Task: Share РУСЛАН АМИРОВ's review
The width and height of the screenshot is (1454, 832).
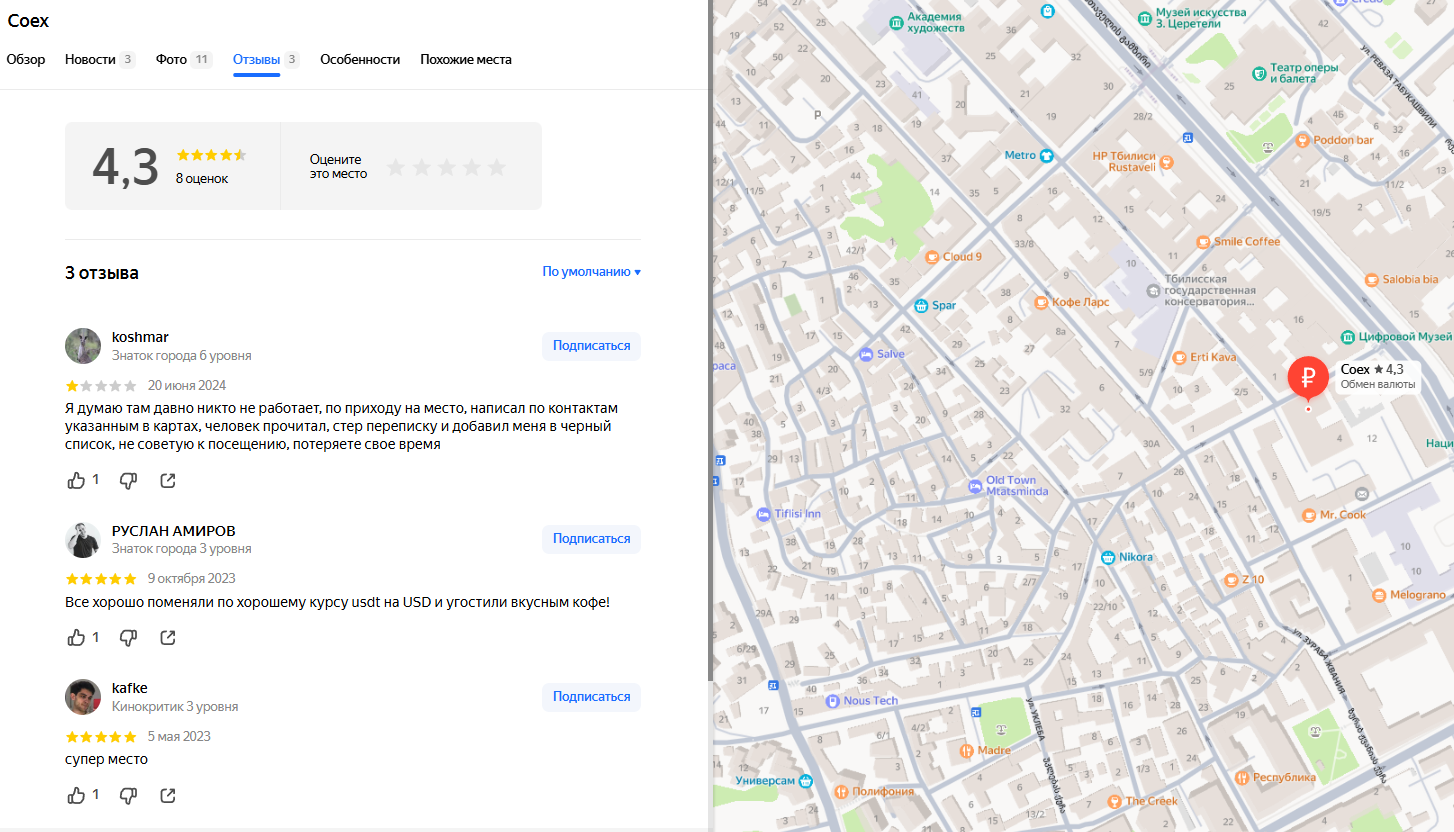Action: tap(168, 638)
